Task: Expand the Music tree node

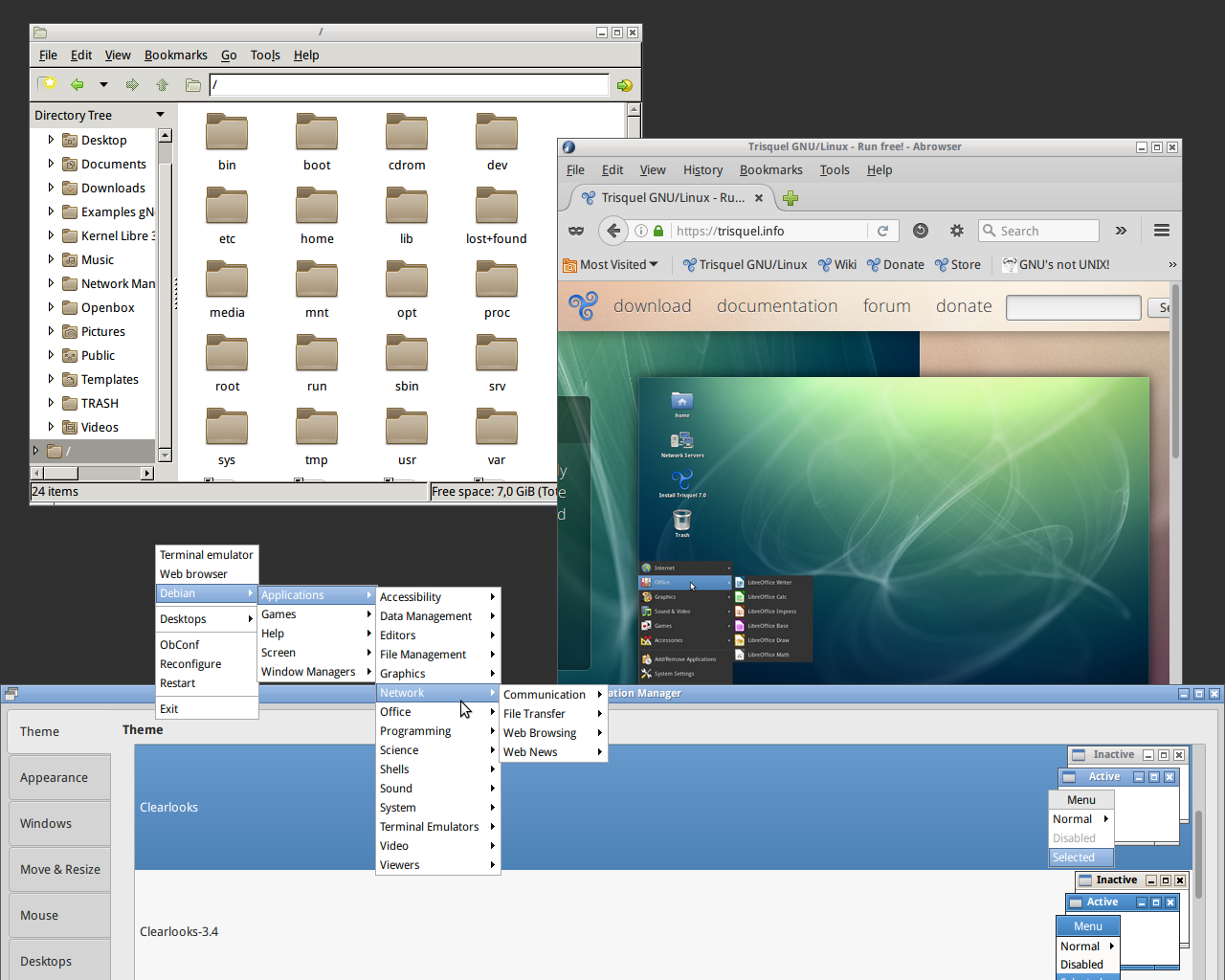Action: point(51,259)
